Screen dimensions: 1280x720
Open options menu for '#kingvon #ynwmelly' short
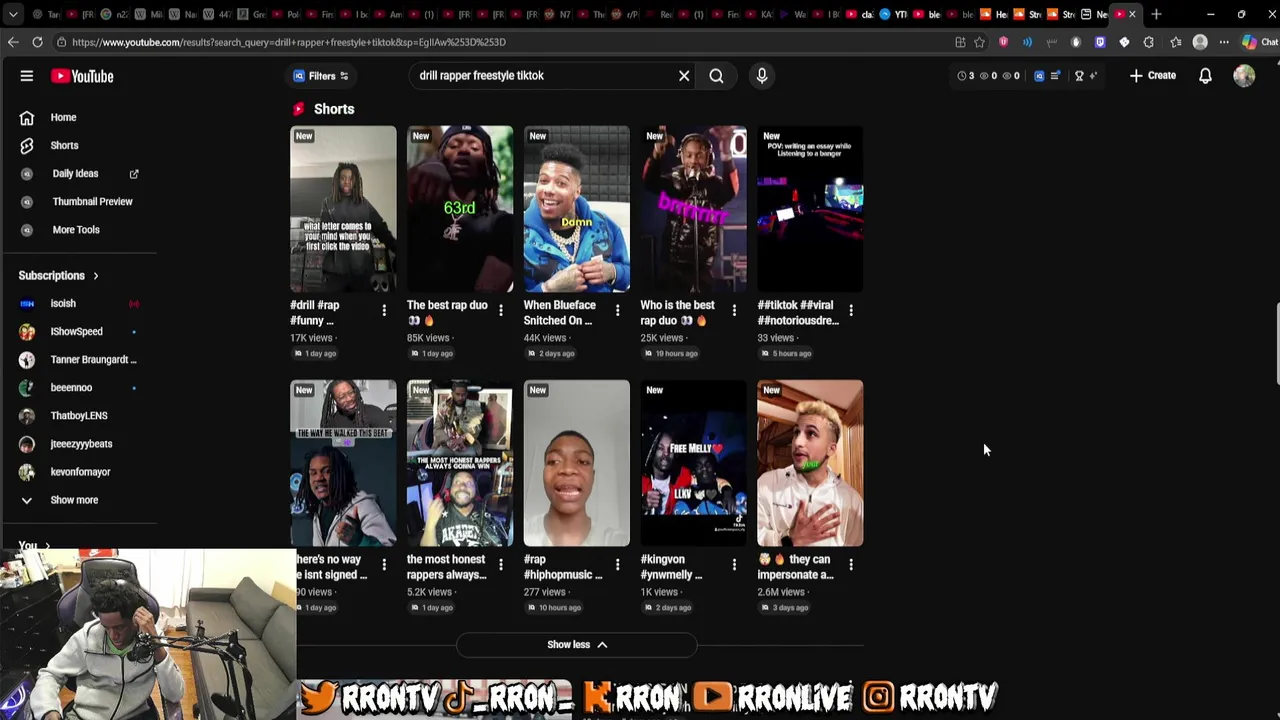point(734,565)
